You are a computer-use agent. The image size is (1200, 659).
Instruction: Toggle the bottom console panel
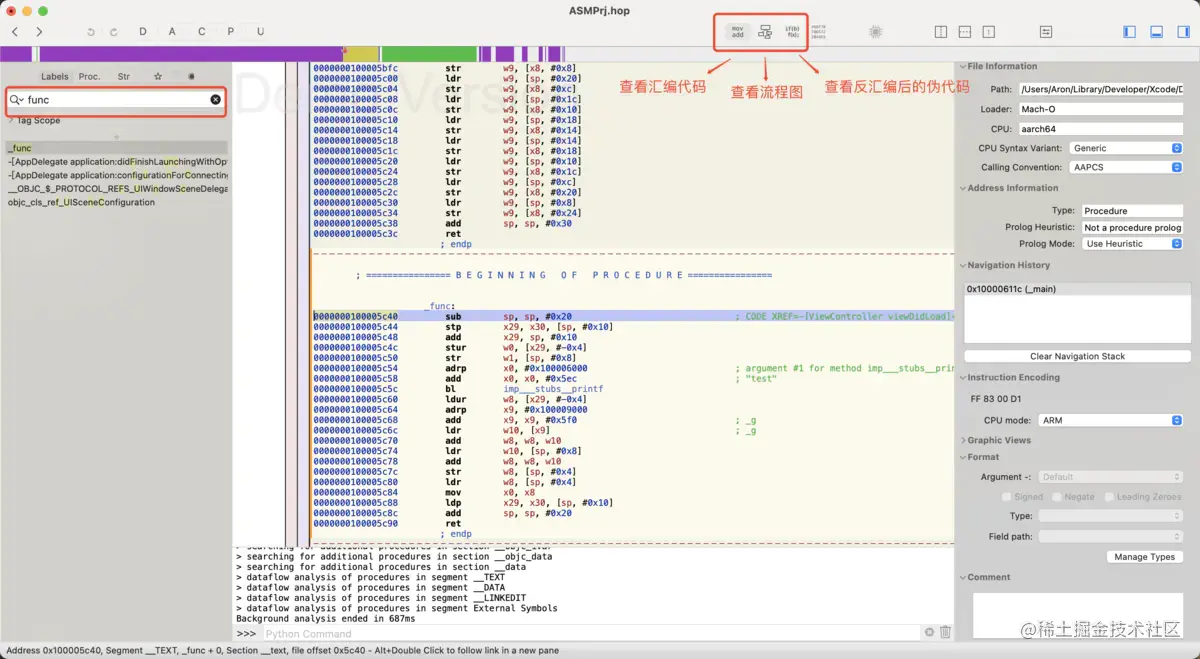tap(1156, 32)
